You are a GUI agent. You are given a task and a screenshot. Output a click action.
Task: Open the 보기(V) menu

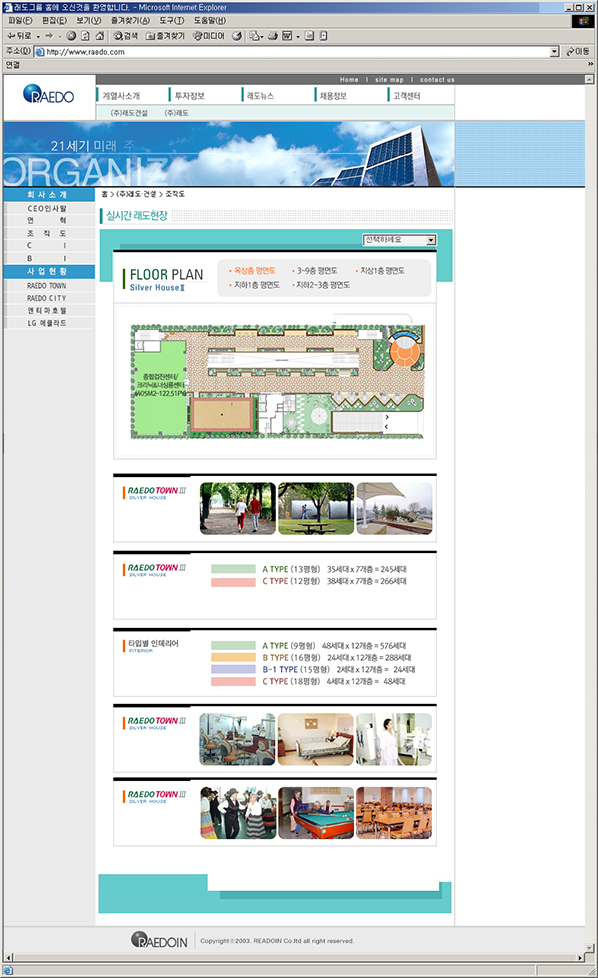click(89, 20)
